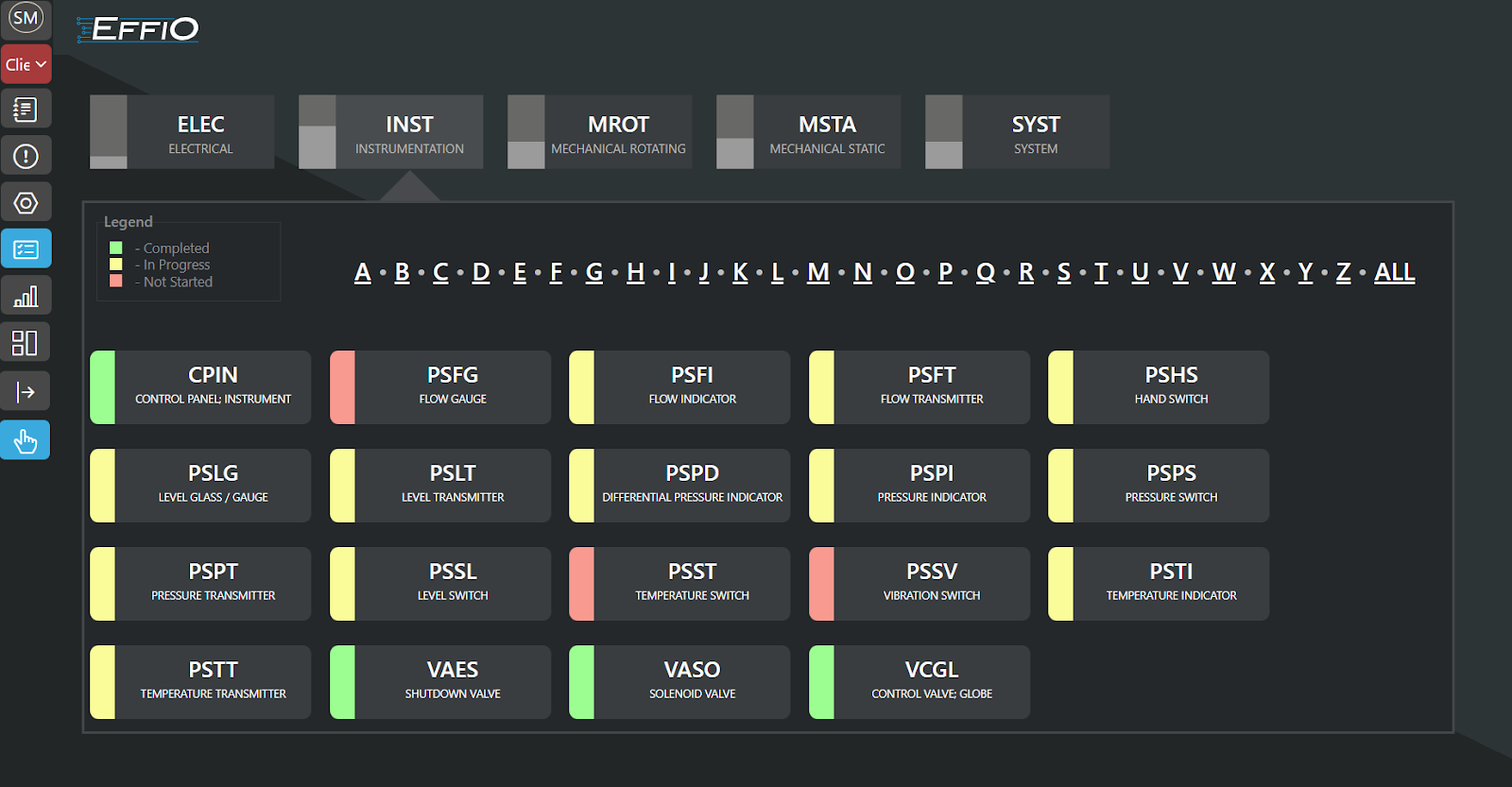Viewport: 1512px width, 787px height.
Task: Switch to the MROT Mechanical Rotating tab
Action: [599, 132]
